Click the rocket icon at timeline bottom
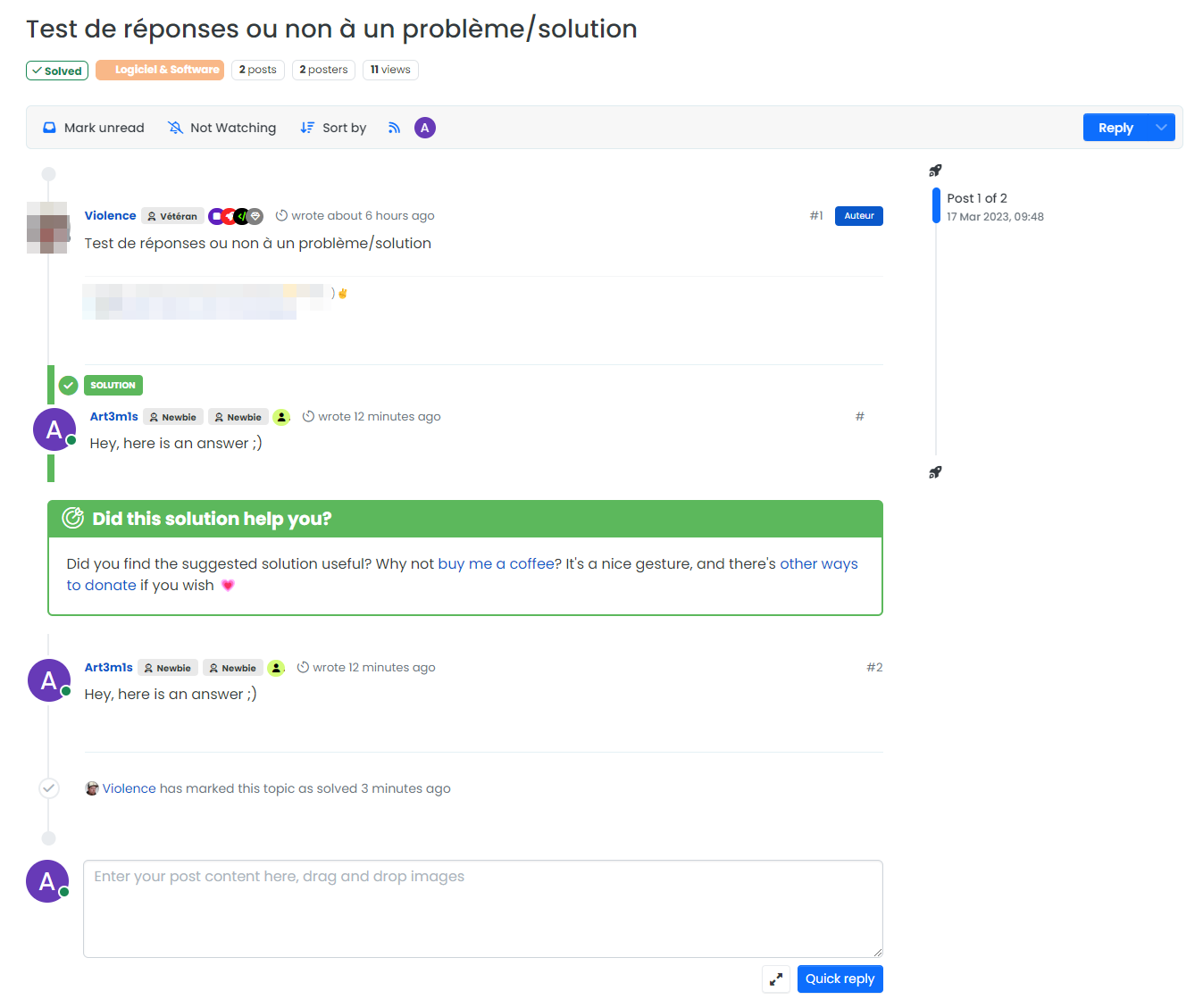 [935, 472]
